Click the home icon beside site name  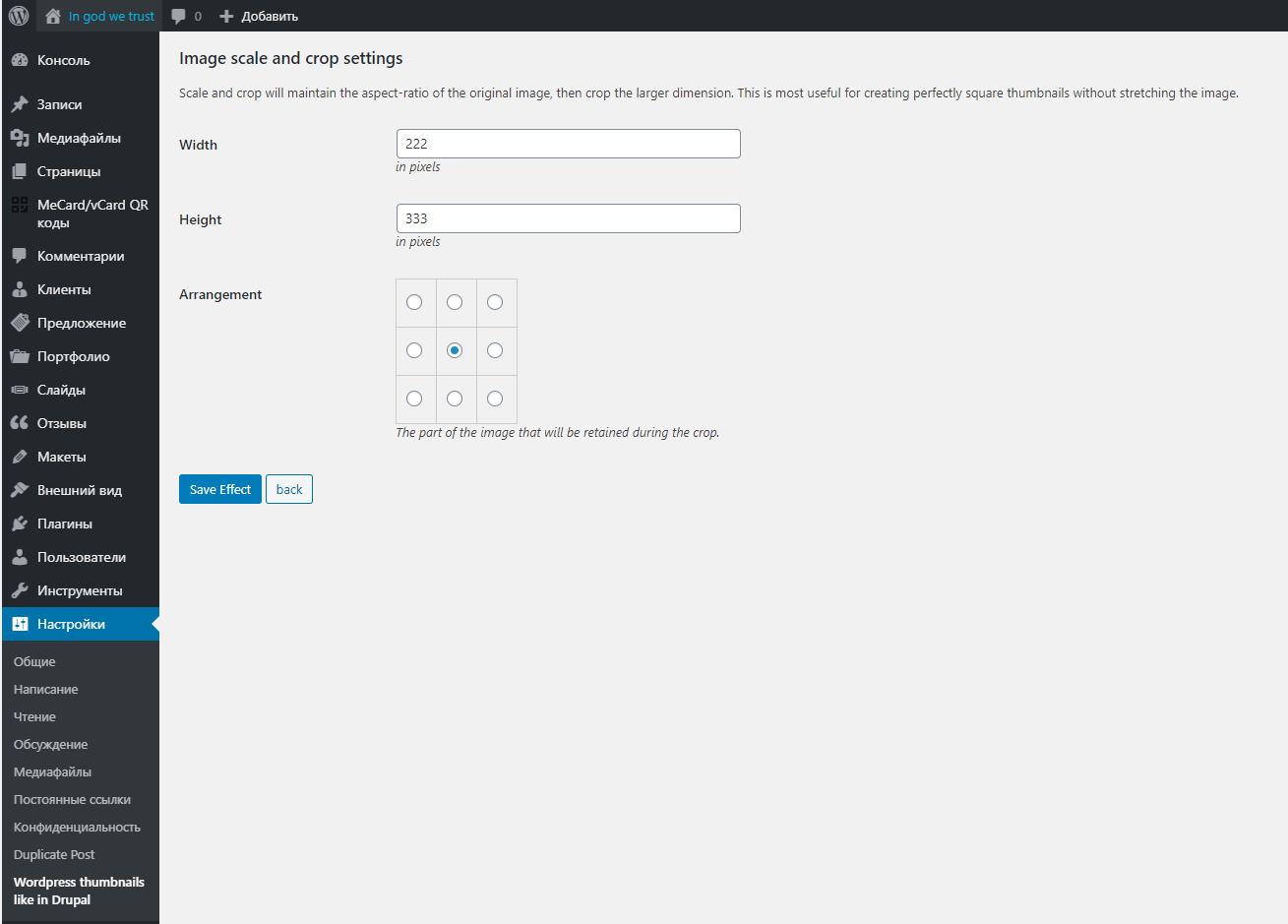[x=53, y=16]
